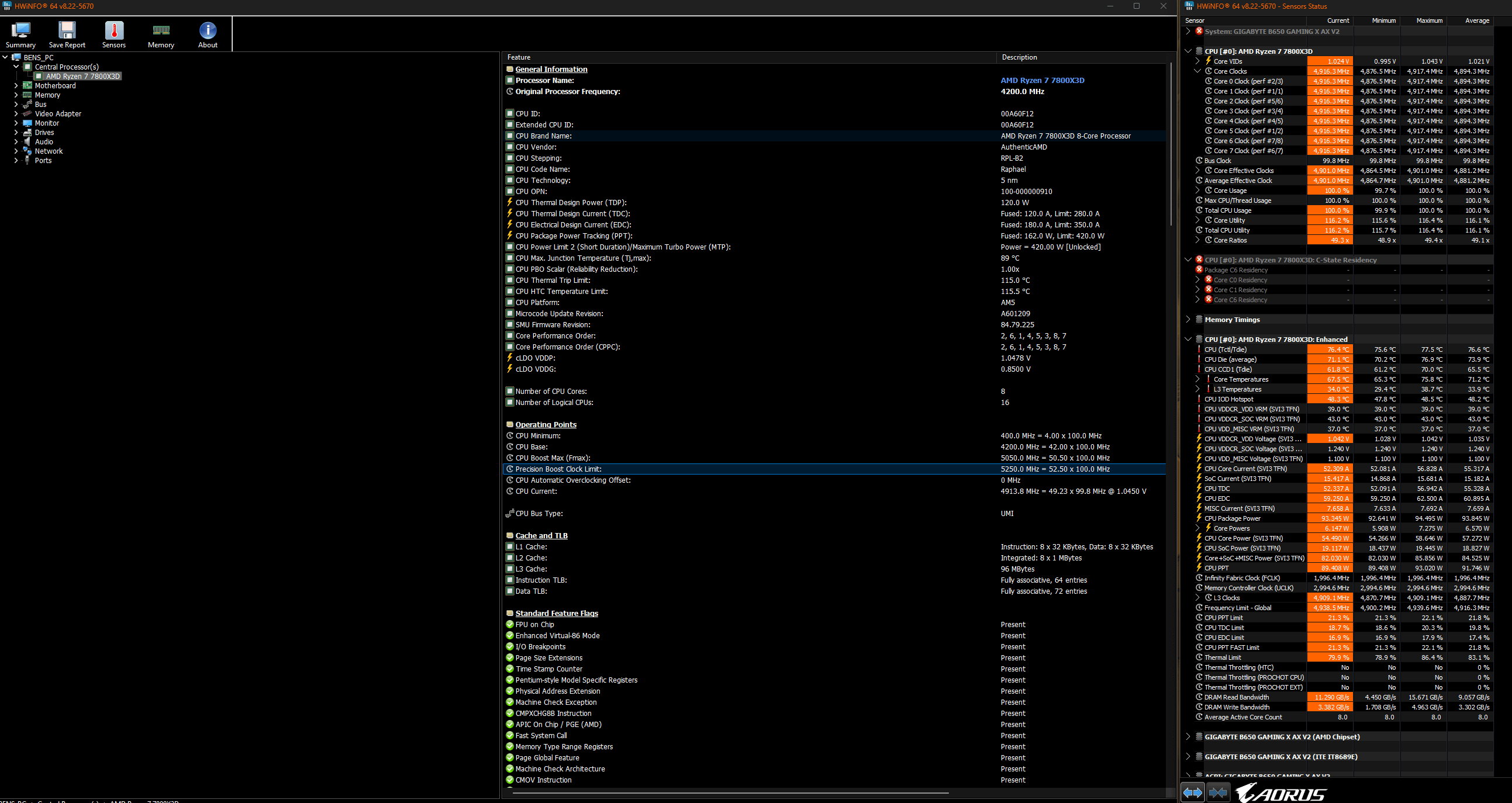The image size is (1512, 803).
Task: Click the folder icon beside General Information
Action: 510,69
